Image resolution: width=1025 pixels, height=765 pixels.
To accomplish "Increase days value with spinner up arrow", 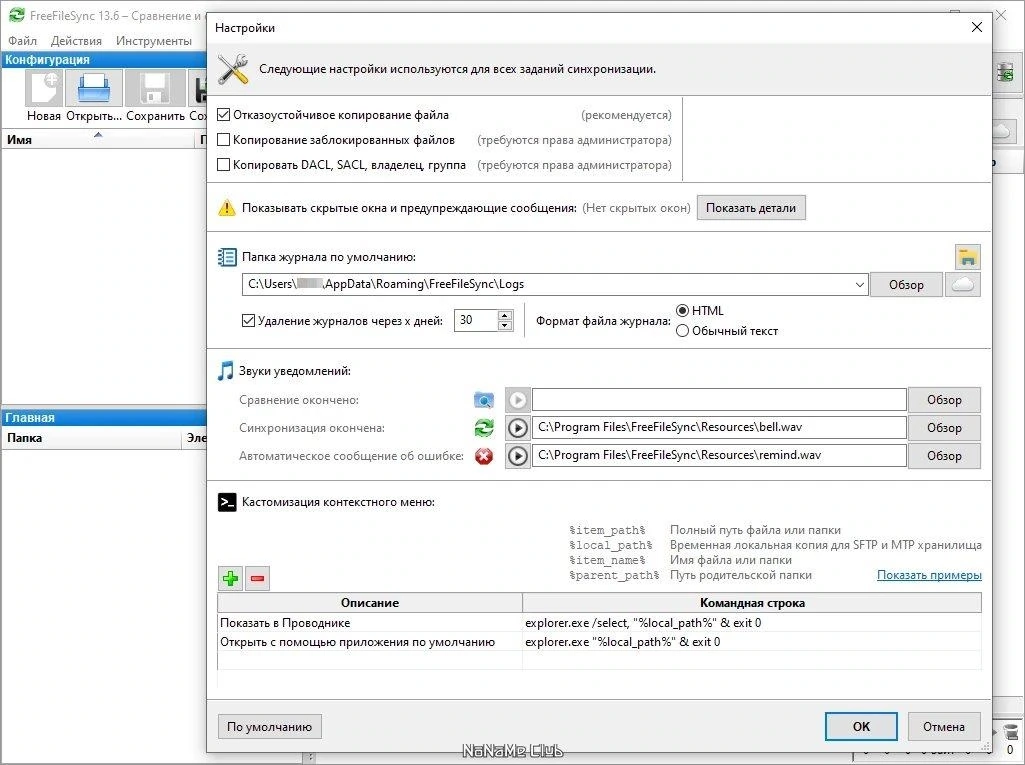I will coord(504,315).
